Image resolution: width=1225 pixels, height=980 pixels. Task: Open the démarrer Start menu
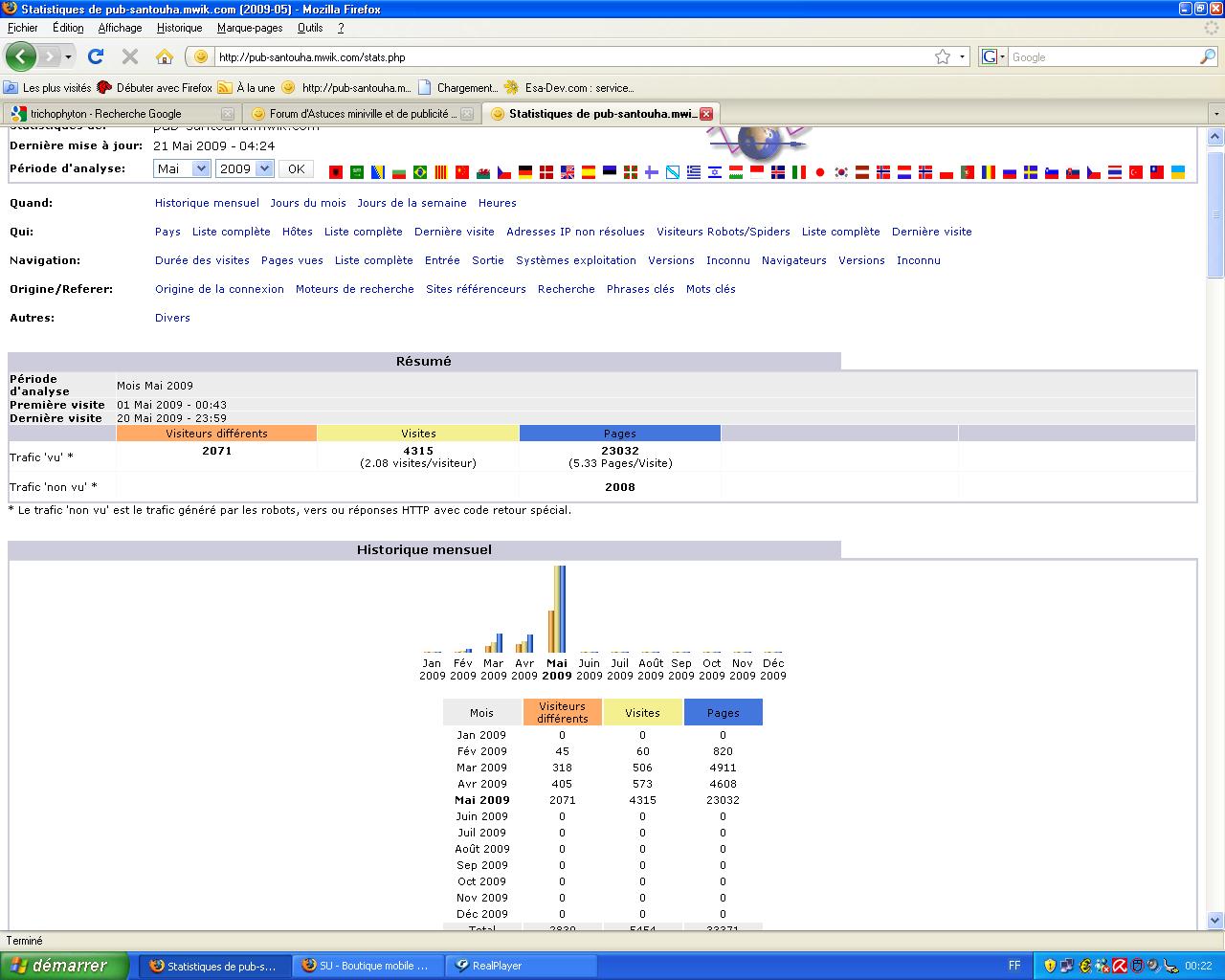coord(64,966)
